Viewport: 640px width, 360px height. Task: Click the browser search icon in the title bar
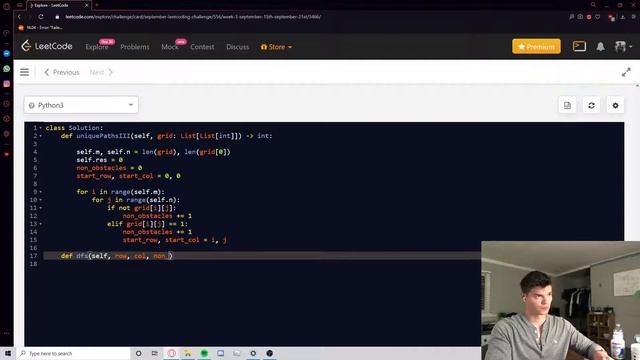[593, 5]
